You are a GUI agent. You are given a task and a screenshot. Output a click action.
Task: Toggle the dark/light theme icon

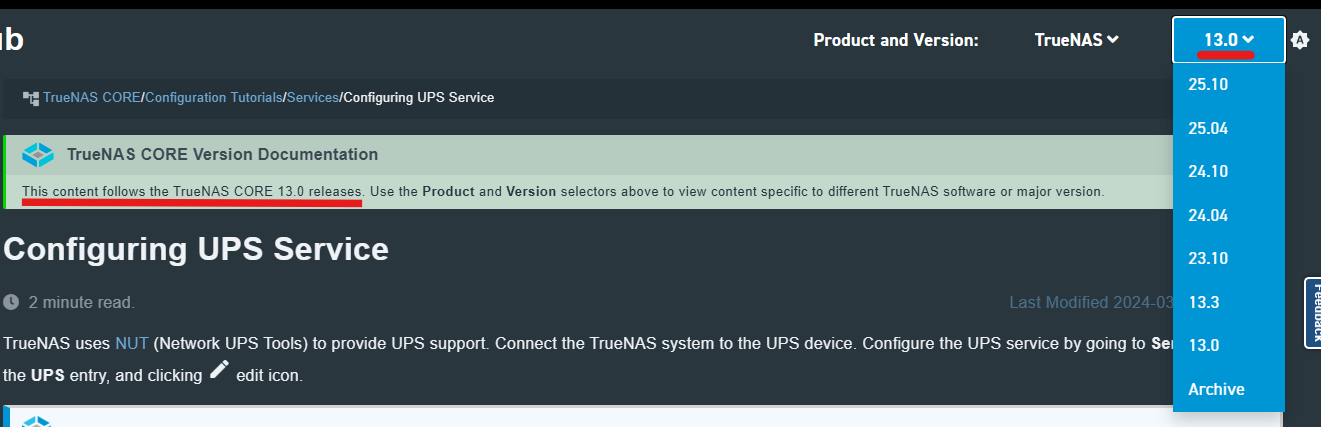(x=1300, y=40)
